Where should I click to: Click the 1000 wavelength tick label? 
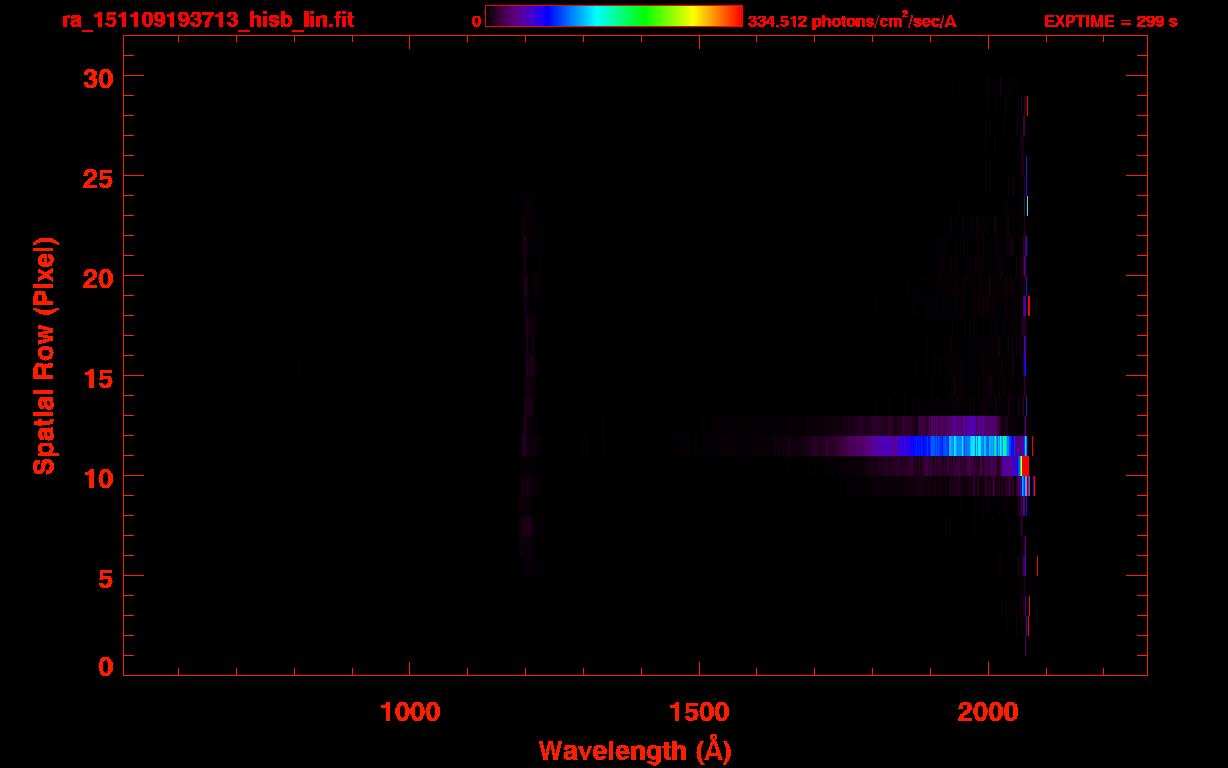[410, 711]
